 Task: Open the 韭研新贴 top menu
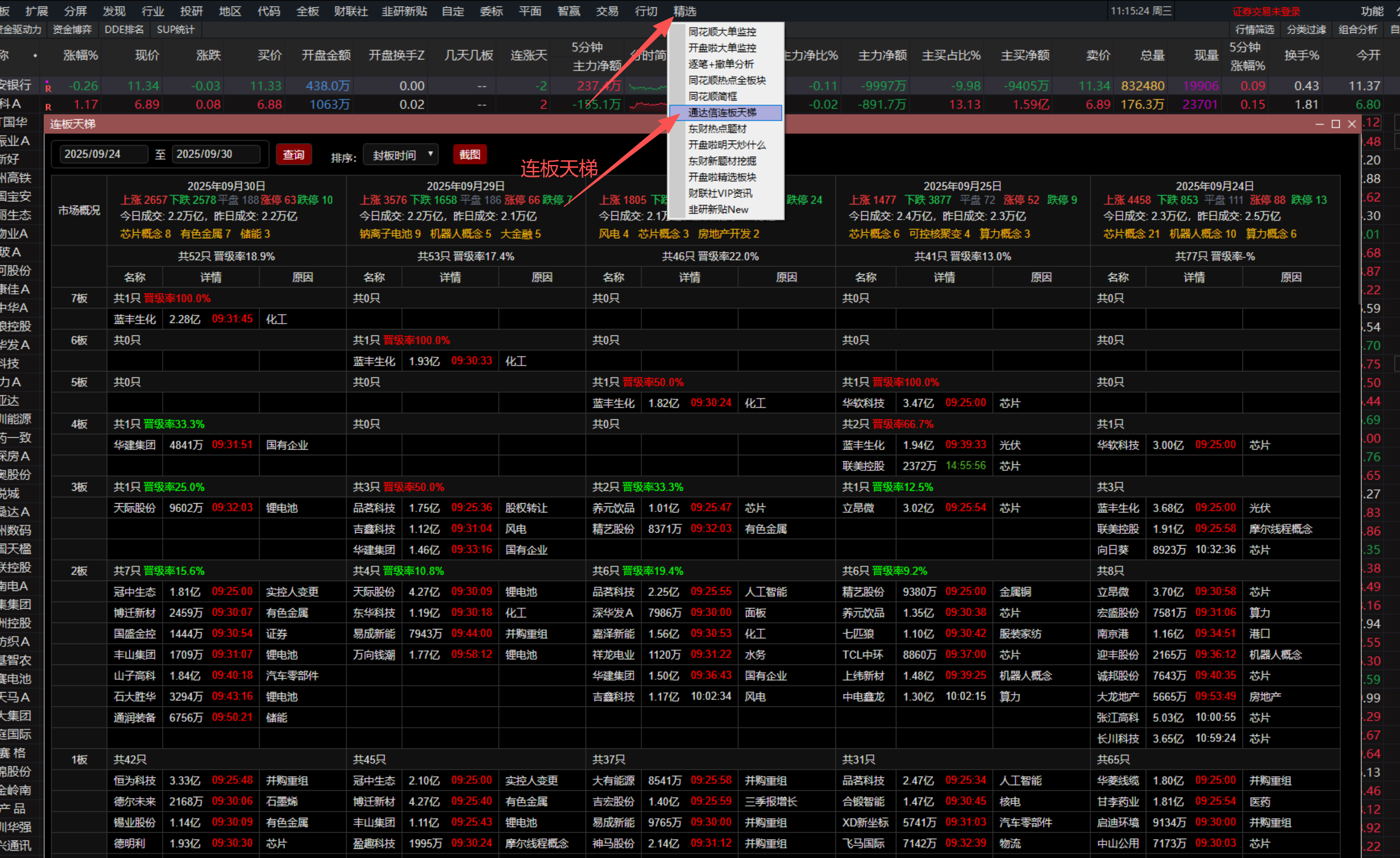pyautogui.click(x=404, y=12)
